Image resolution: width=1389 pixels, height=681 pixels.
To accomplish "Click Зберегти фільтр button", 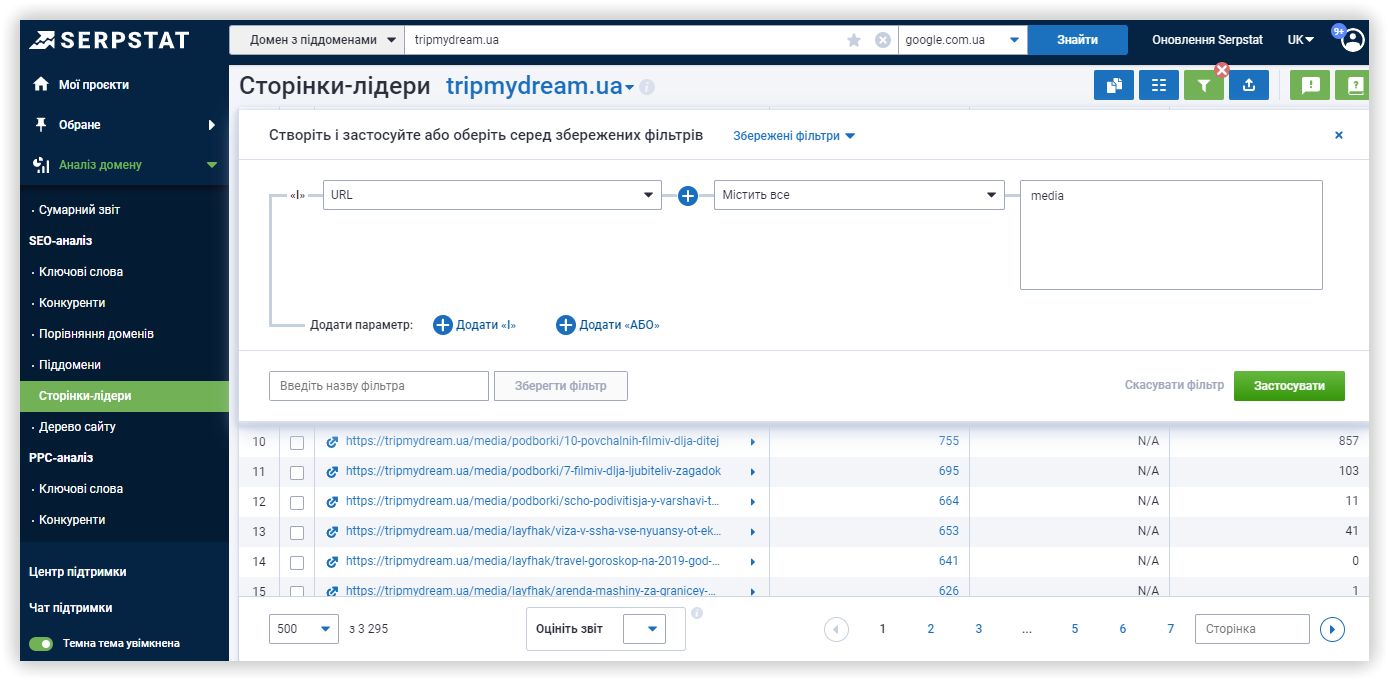I will [560, 386].
